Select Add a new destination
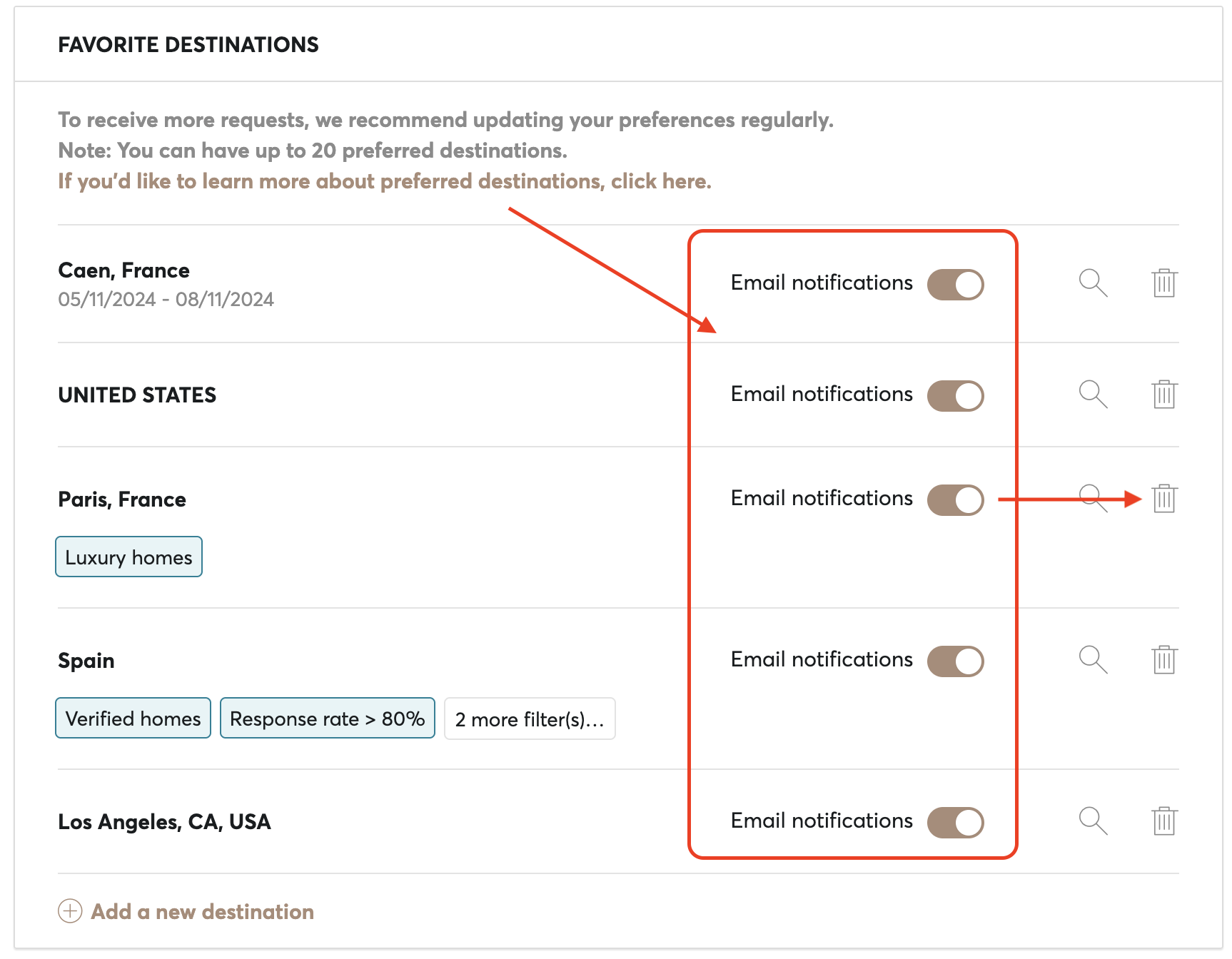 click(202, 911)
